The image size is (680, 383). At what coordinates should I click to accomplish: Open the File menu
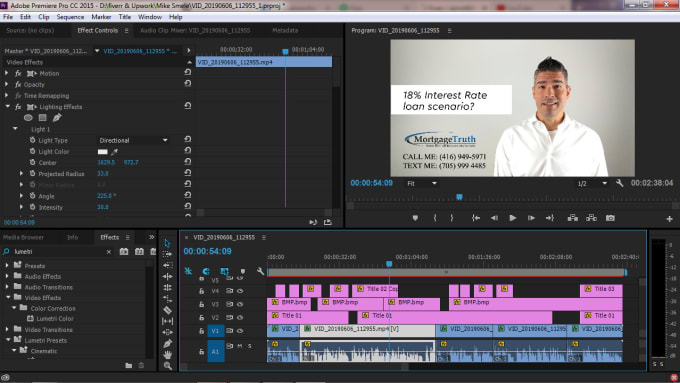pos(8,17)
